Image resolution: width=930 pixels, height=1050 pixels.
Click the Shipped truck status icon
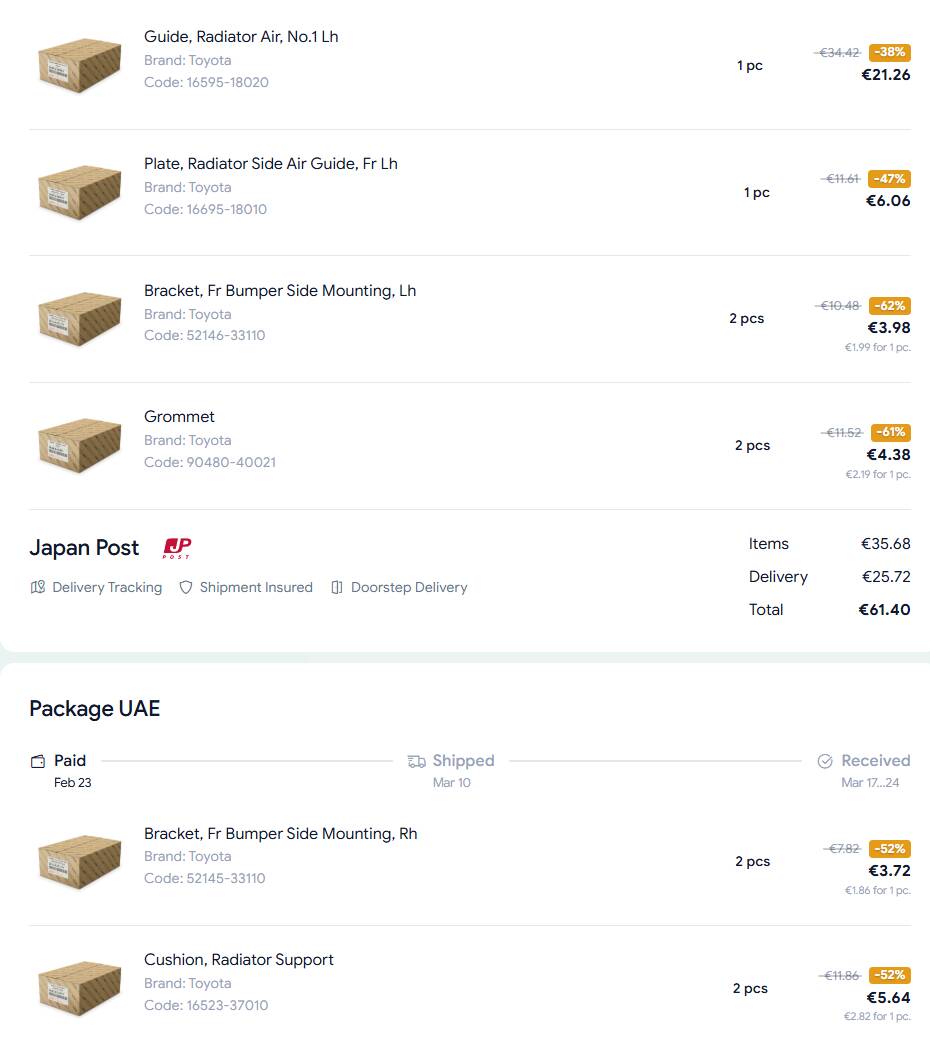[x=417, y=761]
